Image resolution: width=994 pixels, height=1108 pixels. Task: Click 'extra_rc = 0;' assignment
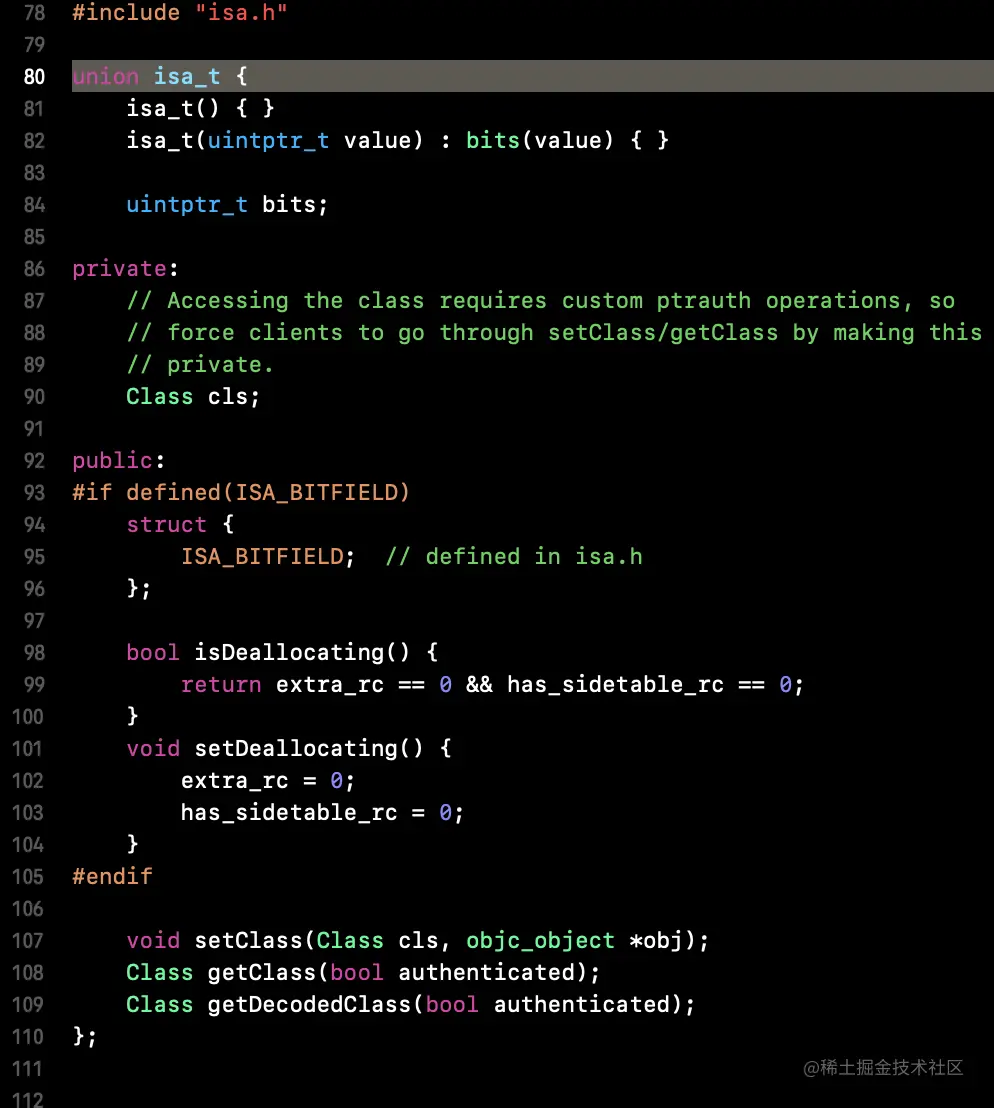268,780
